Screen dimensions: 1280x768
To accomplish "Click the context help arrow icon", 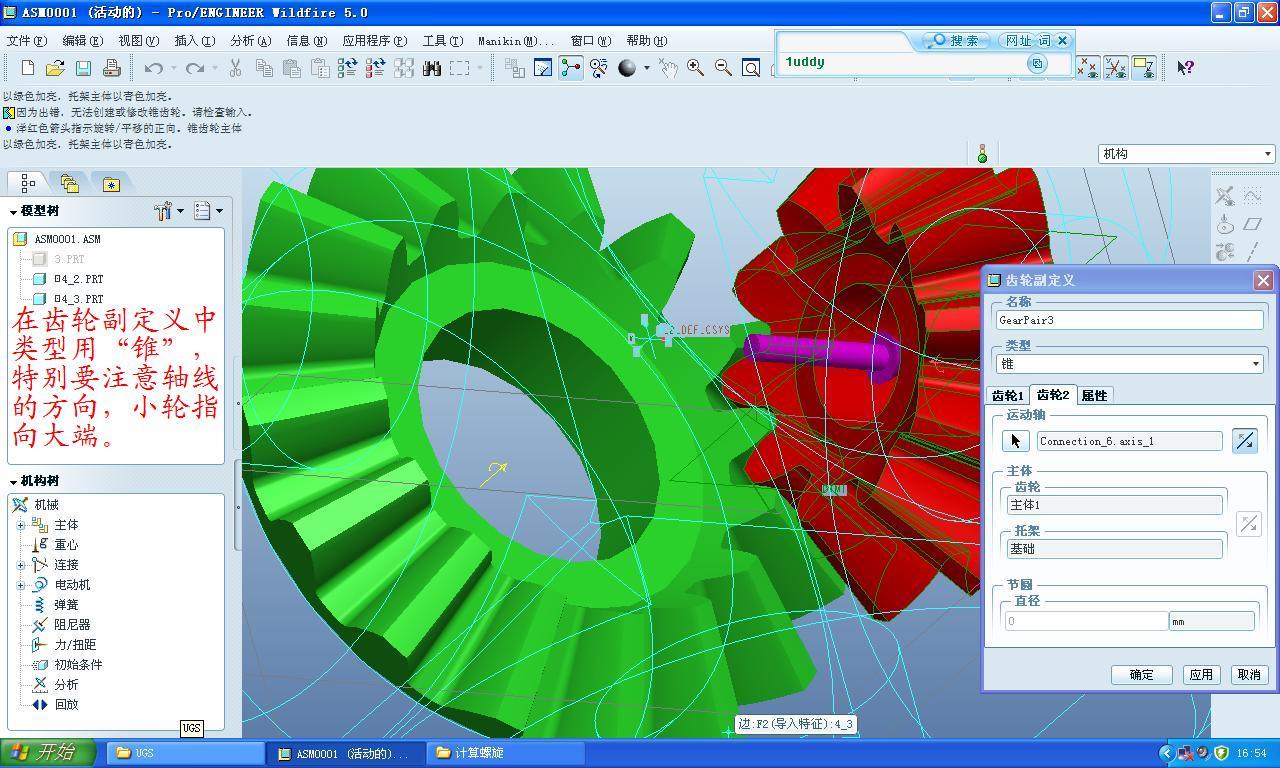I will [1185, 68].
